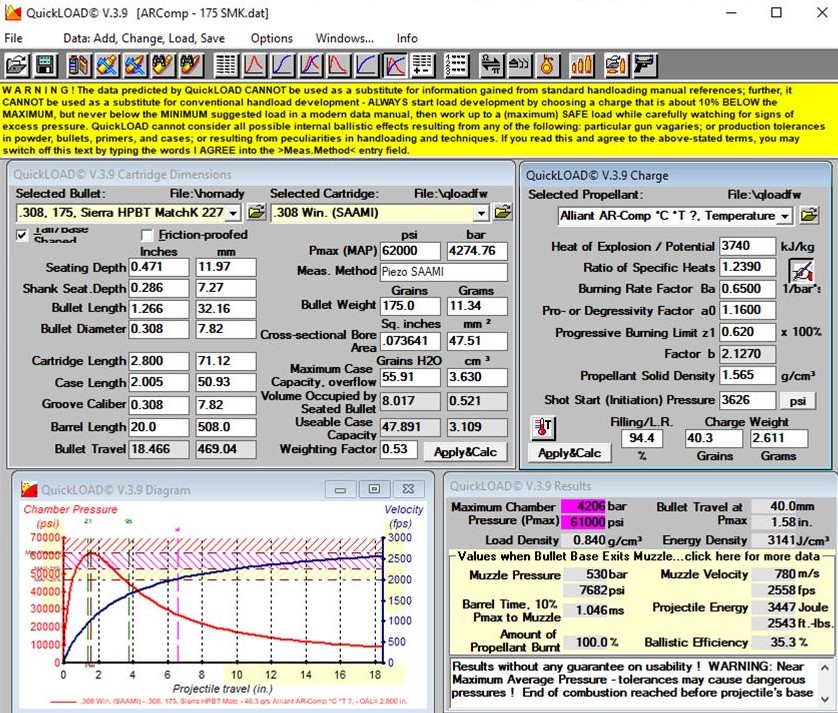Click the open file toolbar icon

coord(17,66)
